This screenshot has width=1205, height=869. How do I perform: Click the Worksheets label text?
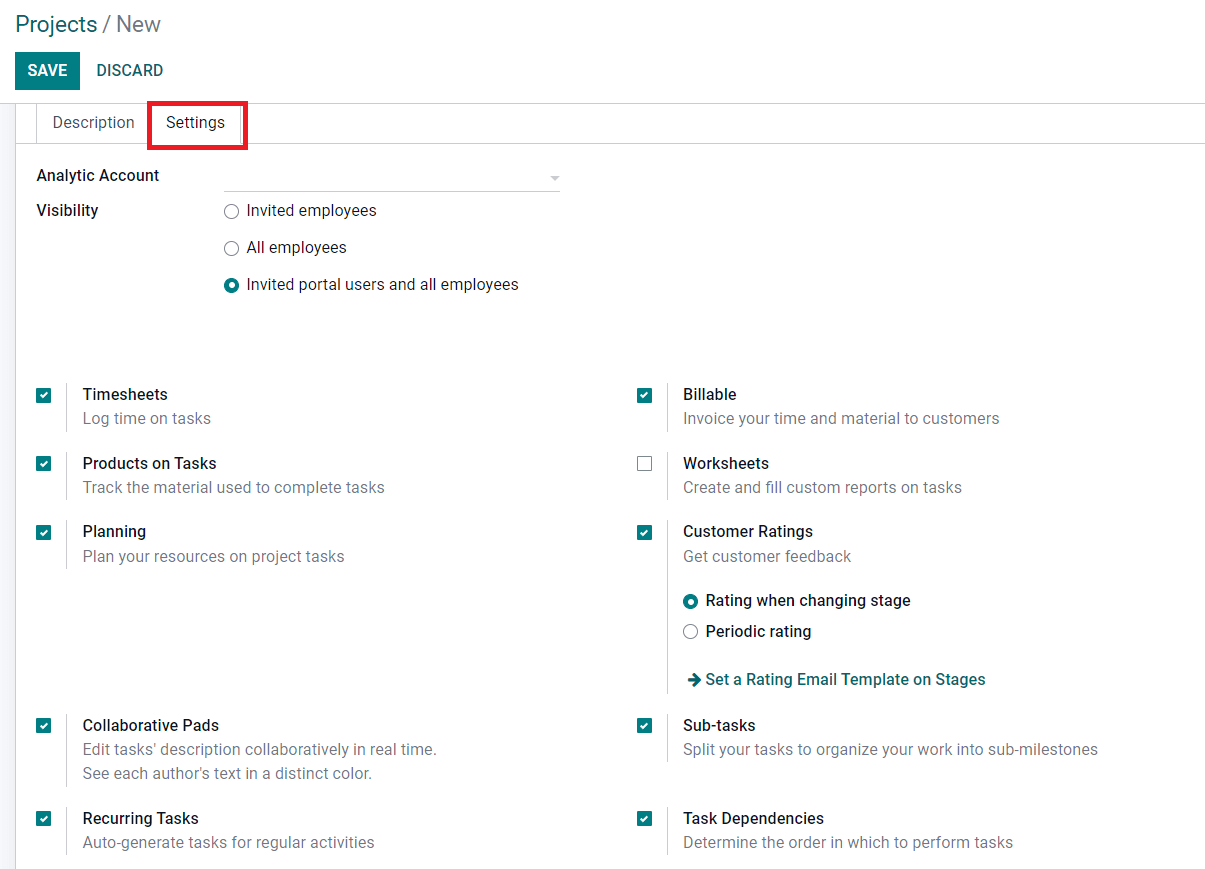pos(726,464)
